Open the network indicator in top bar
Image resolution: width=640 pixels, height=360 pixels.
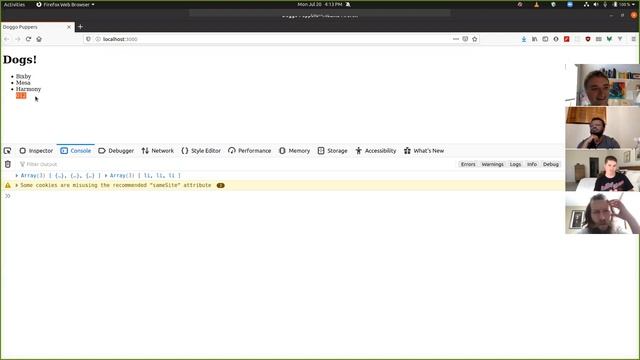coord(586,4)
